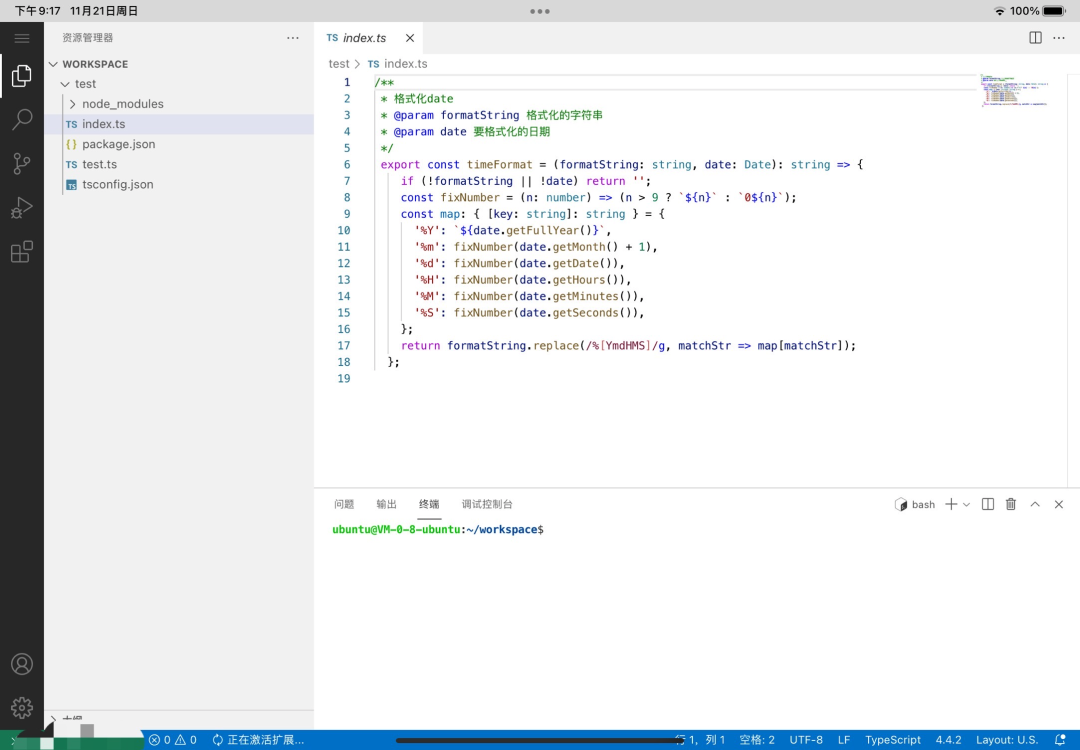This screenshot has height=750, width=1080.
Task: Click fixNumber declaration on line 8
Action: (470, 198)
